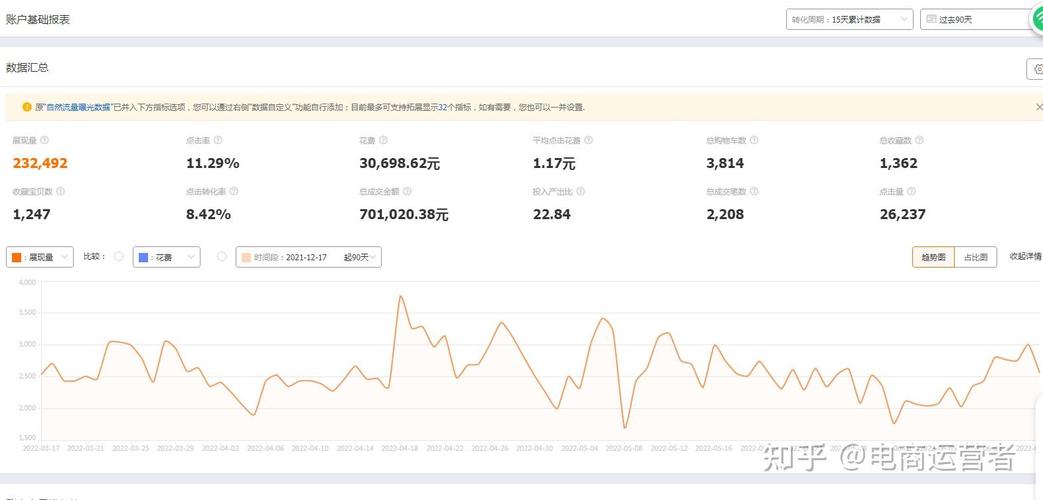Screen dimensions: 1043x500
Task: Close the yellow notification banner
Action: pyautogui.click(x=1039, y=106)
